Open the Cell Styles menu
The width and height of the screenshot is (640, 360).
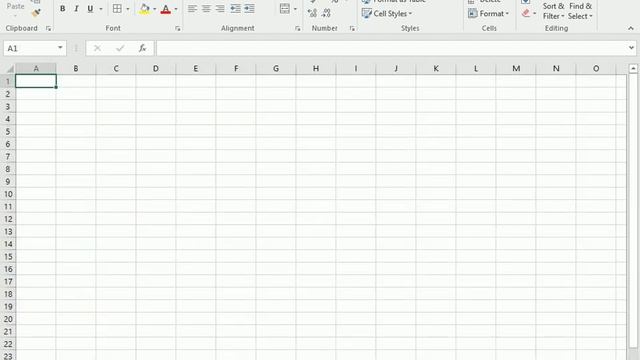tap(387, 13)
